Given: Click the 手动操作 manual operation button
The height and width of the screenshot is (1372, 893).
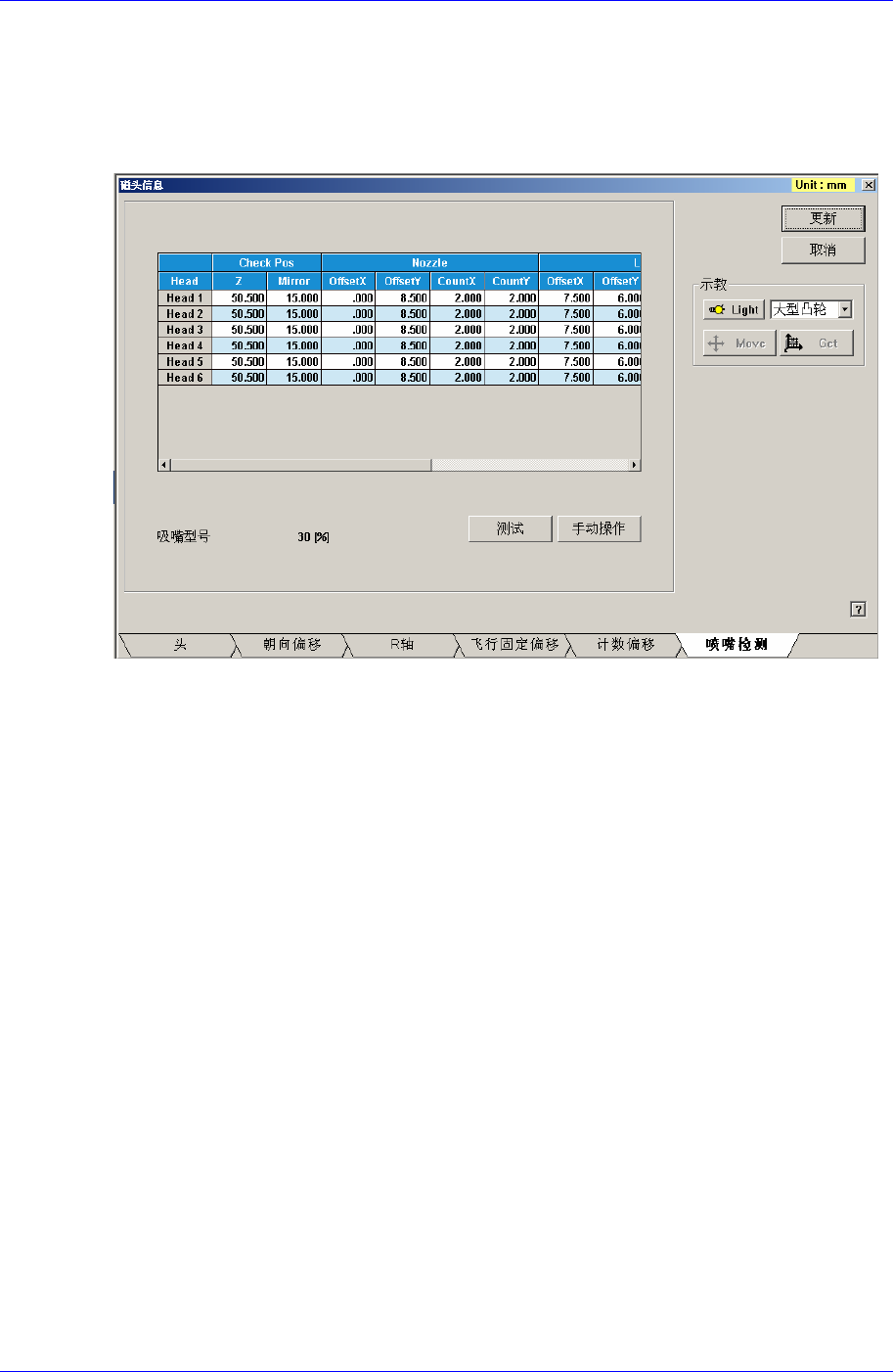Looking at the screenshot, I should (600, 528).
